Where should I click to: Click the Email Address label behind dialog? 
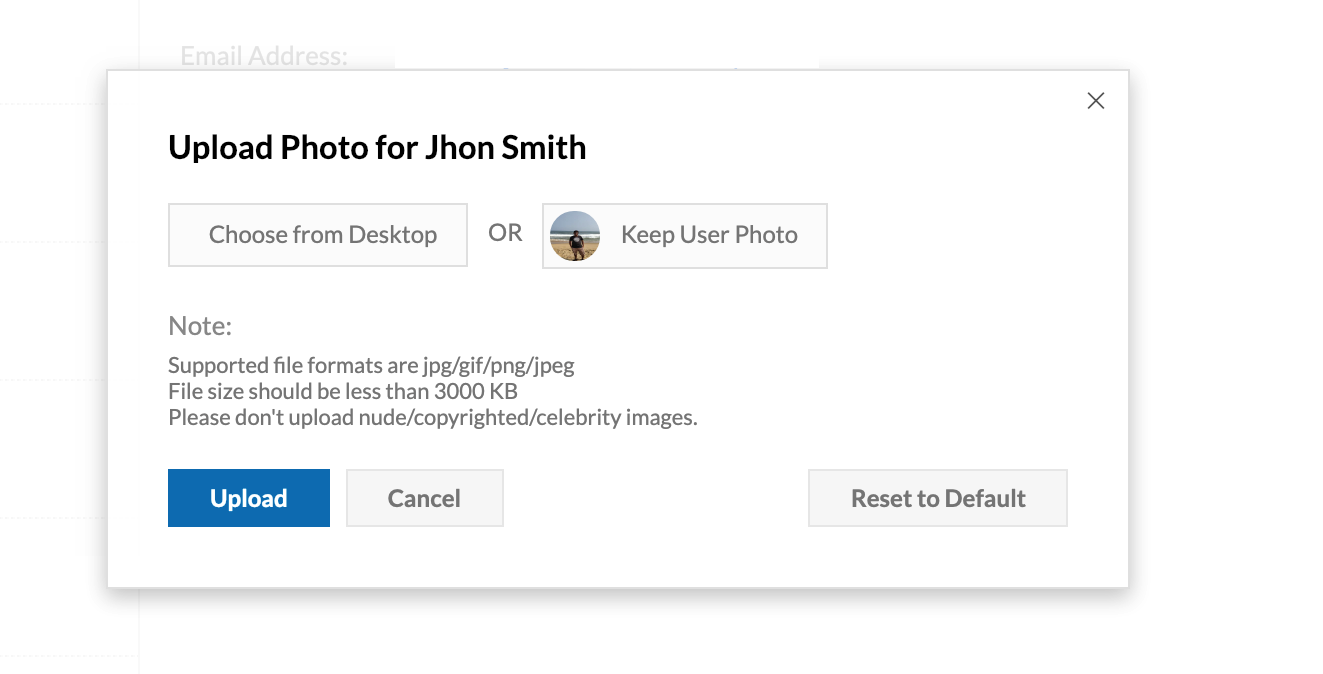[264, 56]
